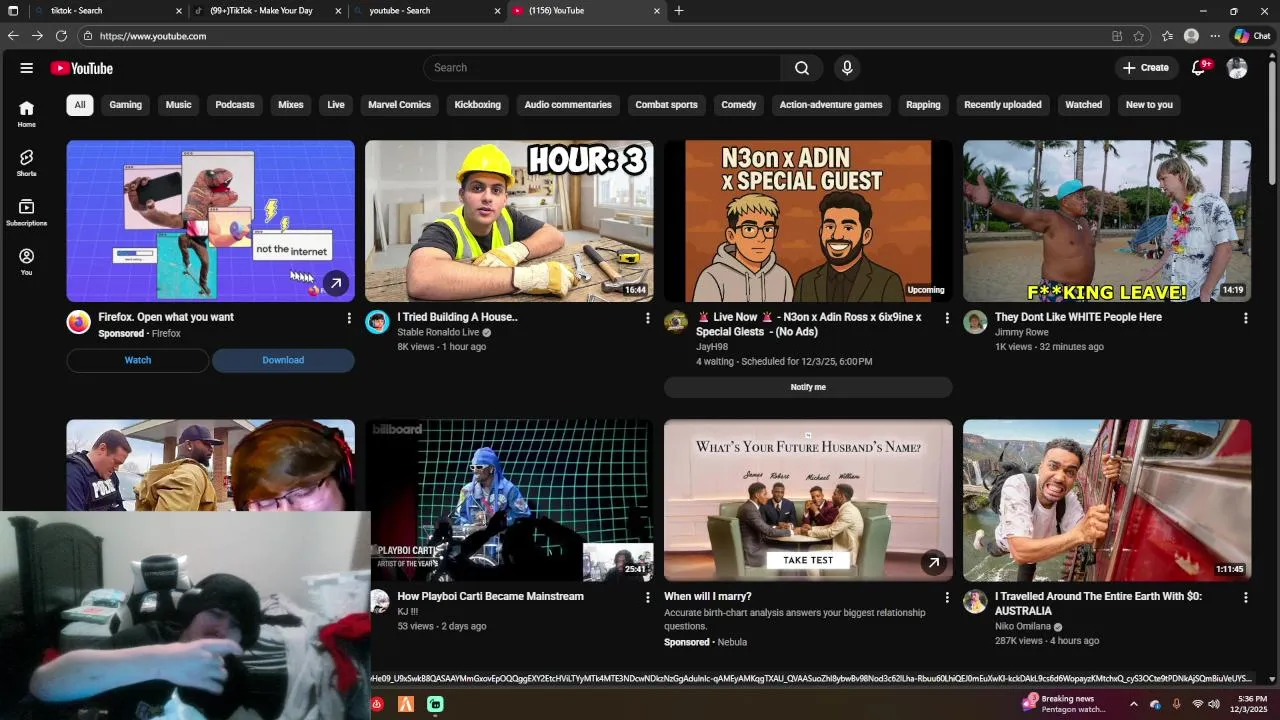This screenshot has width=1280, height=720.
Task: Switch to tiktok - Search tab
Action: click(107, 11)
